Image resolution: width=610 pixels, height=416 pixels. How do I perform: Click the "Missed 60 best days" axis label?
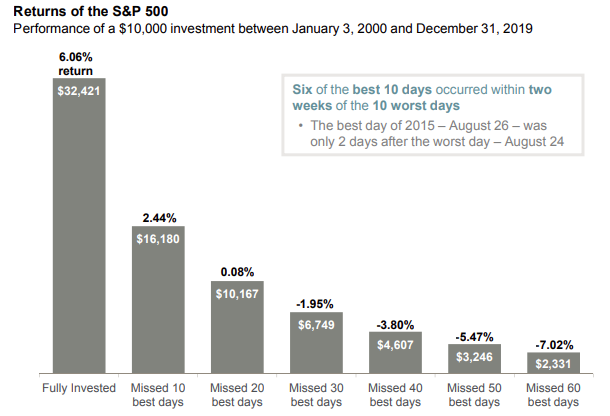pos(554,394)
